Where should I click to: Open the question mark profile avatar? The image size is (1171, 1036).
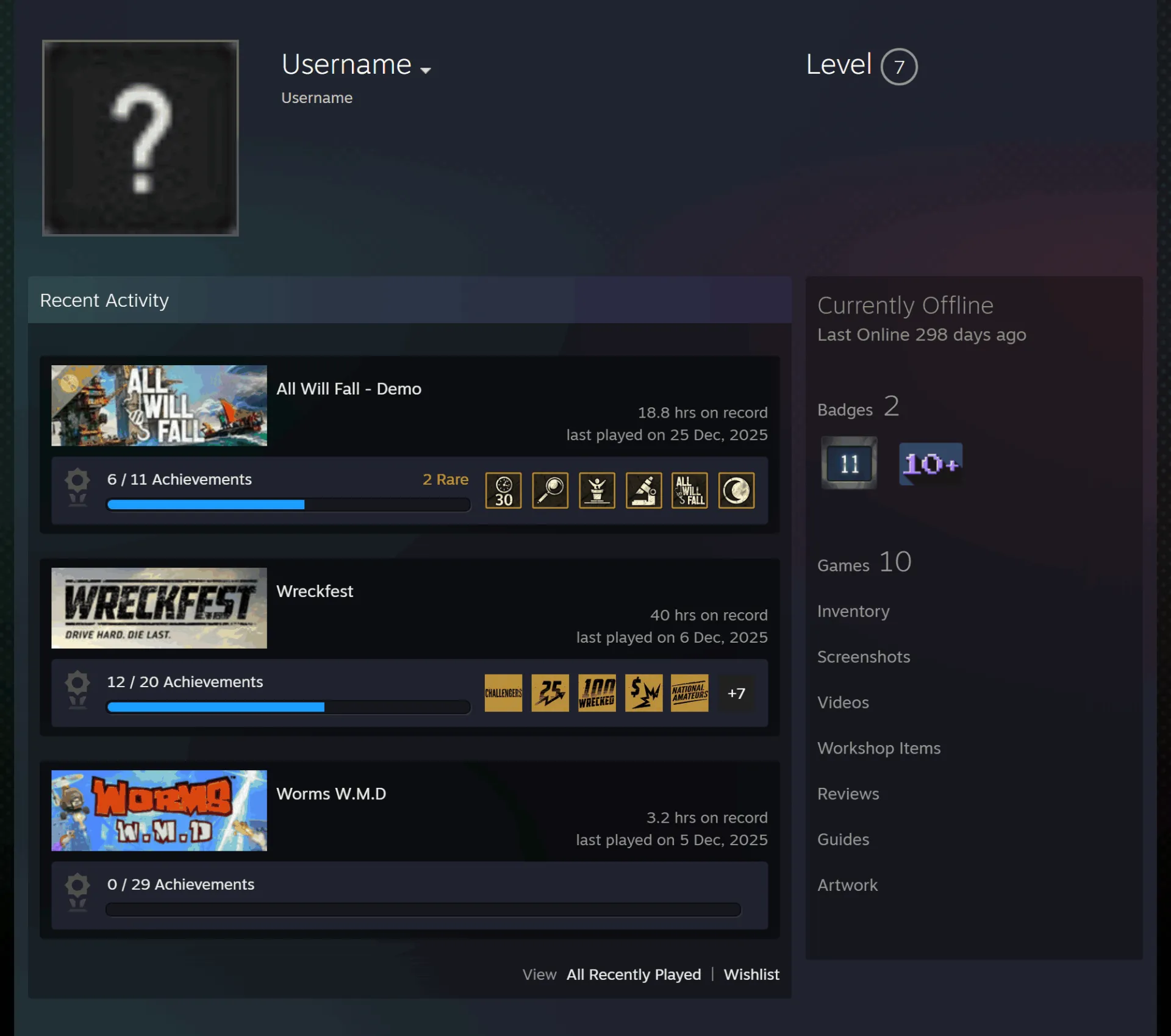point(140,138)
